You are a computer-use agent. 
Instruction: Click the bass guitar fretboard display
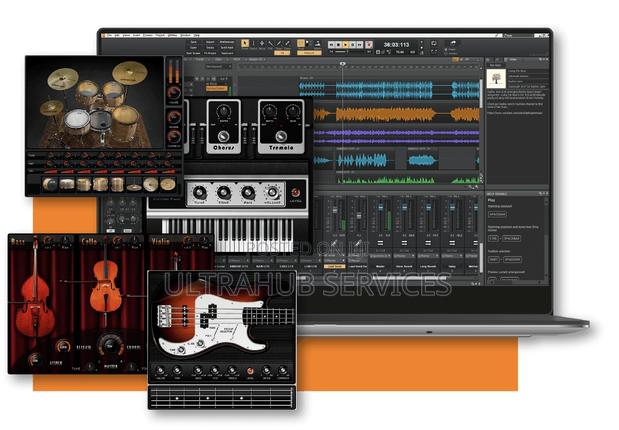(221, 397)
